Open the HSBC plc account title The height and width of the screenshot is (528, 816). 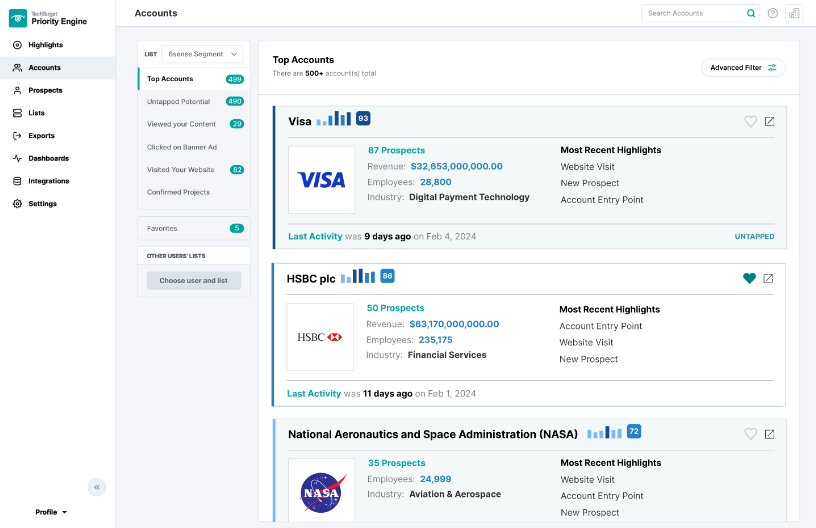[311, 279]
